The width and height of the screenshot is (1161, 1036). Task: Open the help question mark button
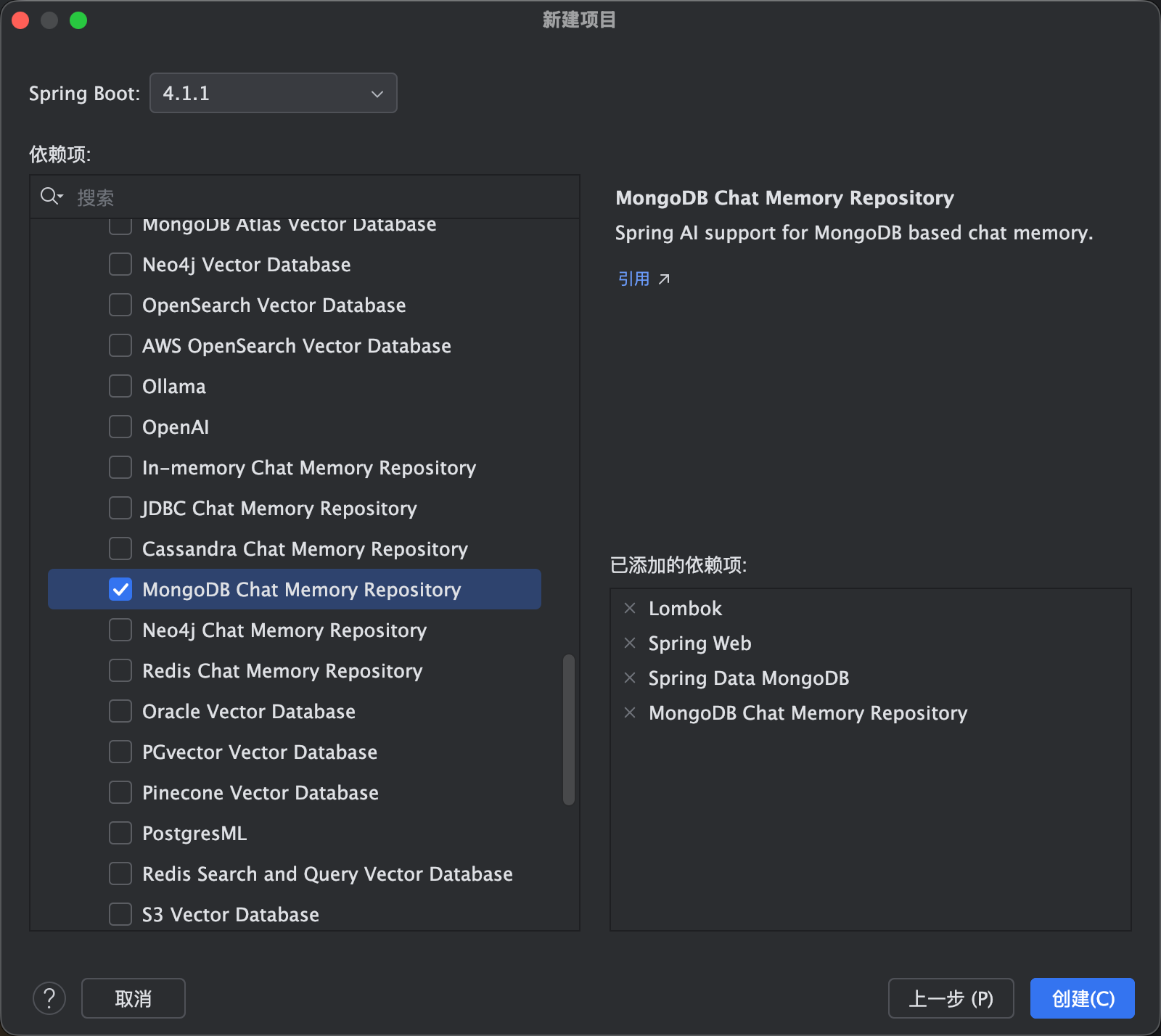49,998
